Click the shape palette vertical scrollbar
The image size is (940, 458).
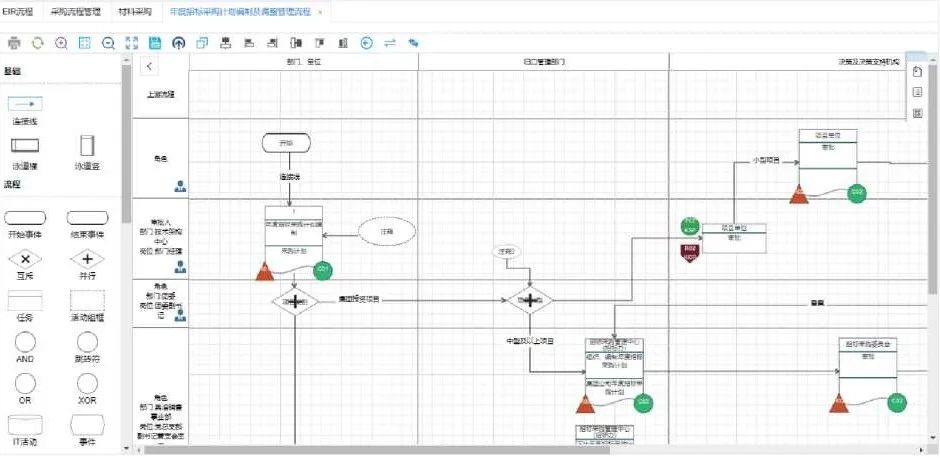click(126, 143)
